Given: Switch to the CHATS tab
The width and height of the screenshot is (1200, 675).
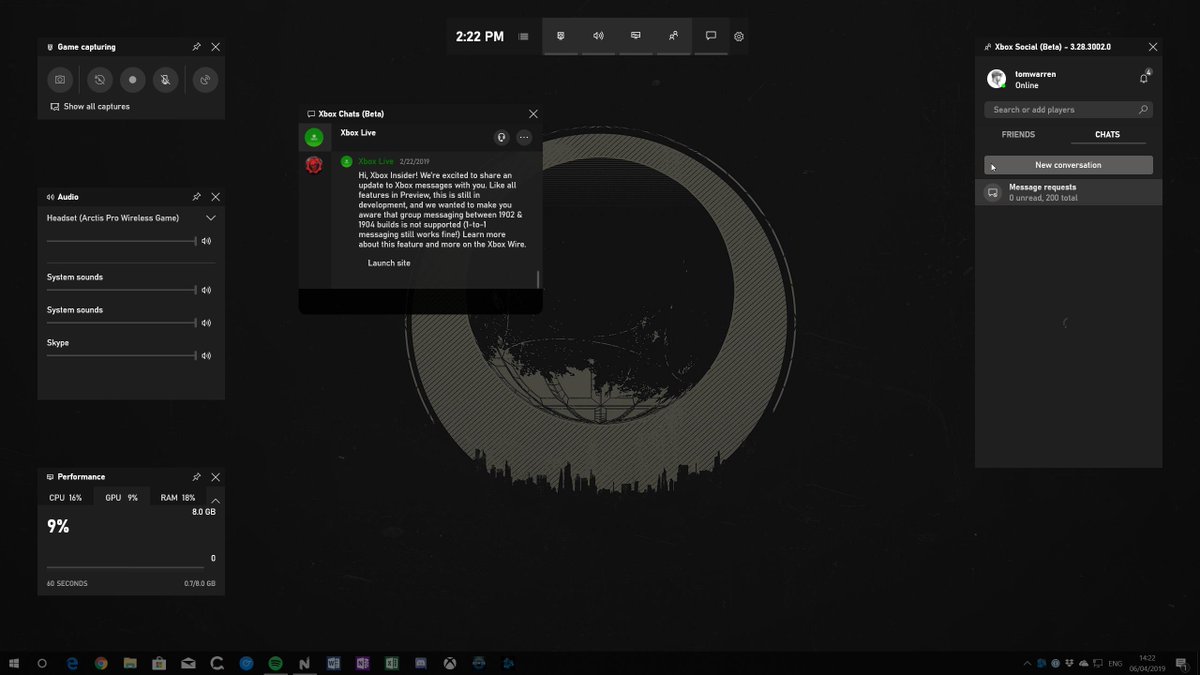Looking at the screenshot, I should coord(1107,134).
